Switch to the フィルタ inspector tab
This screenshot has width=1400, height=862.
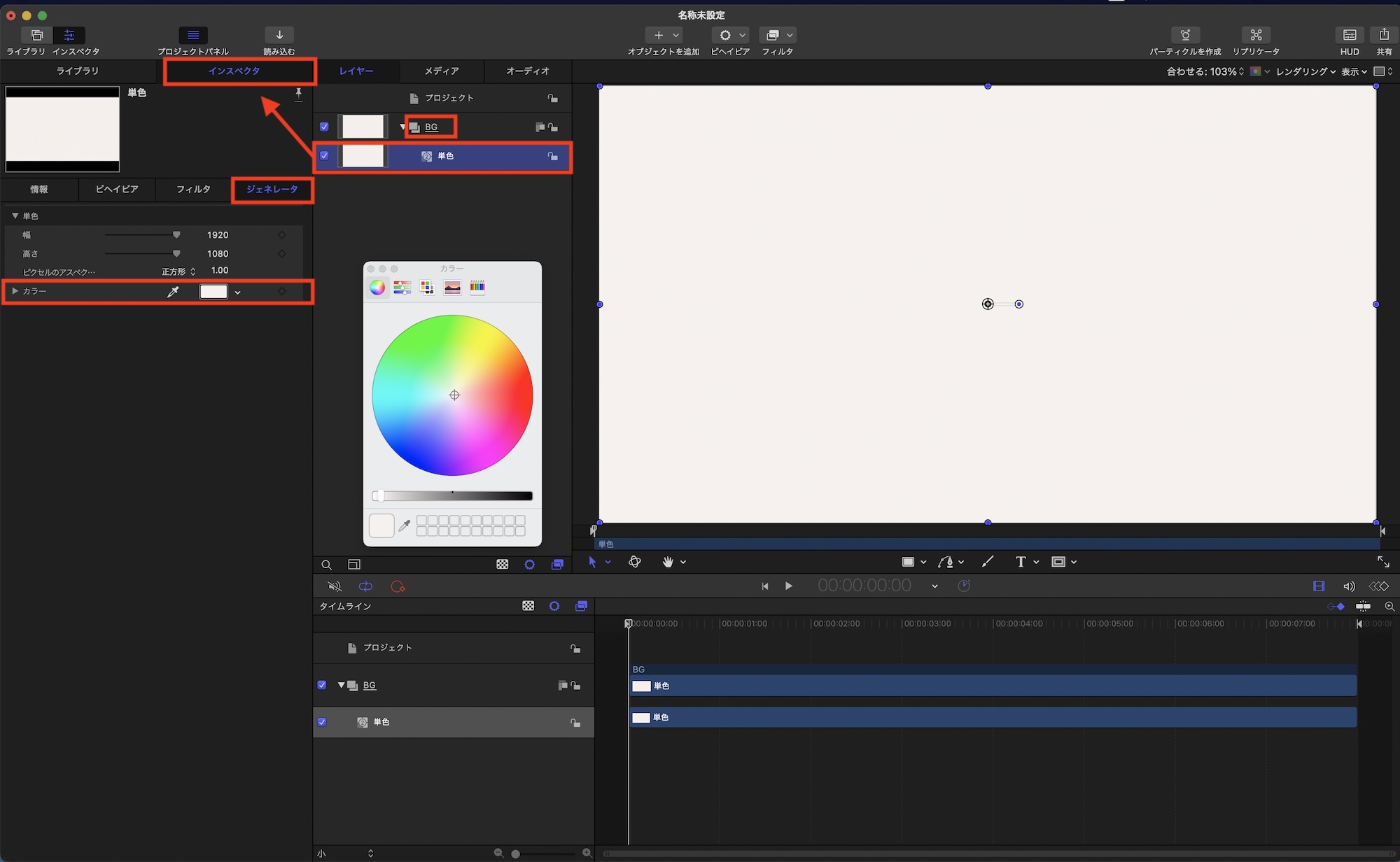pos(193,189)
